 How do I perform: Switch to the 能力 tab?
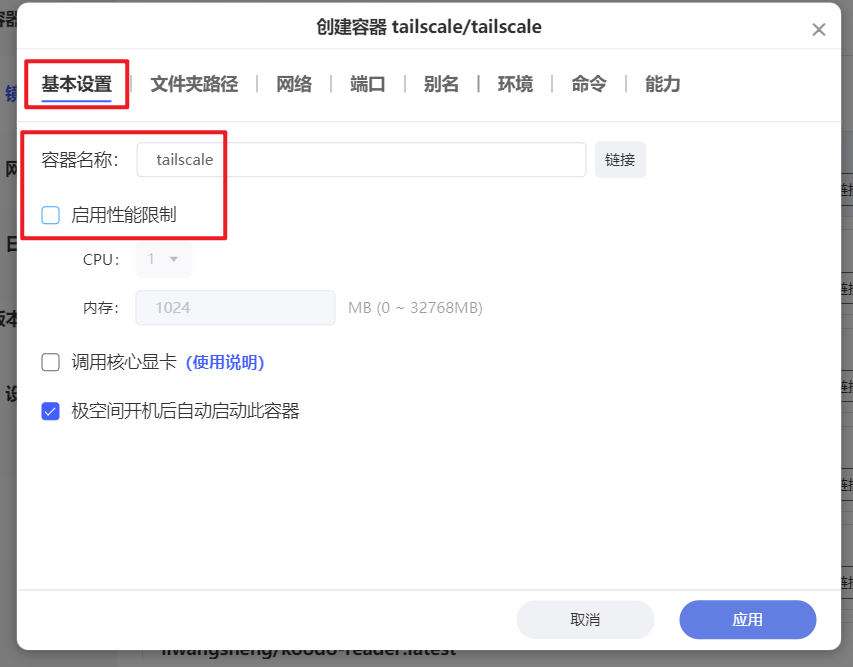tap(661, 84)
